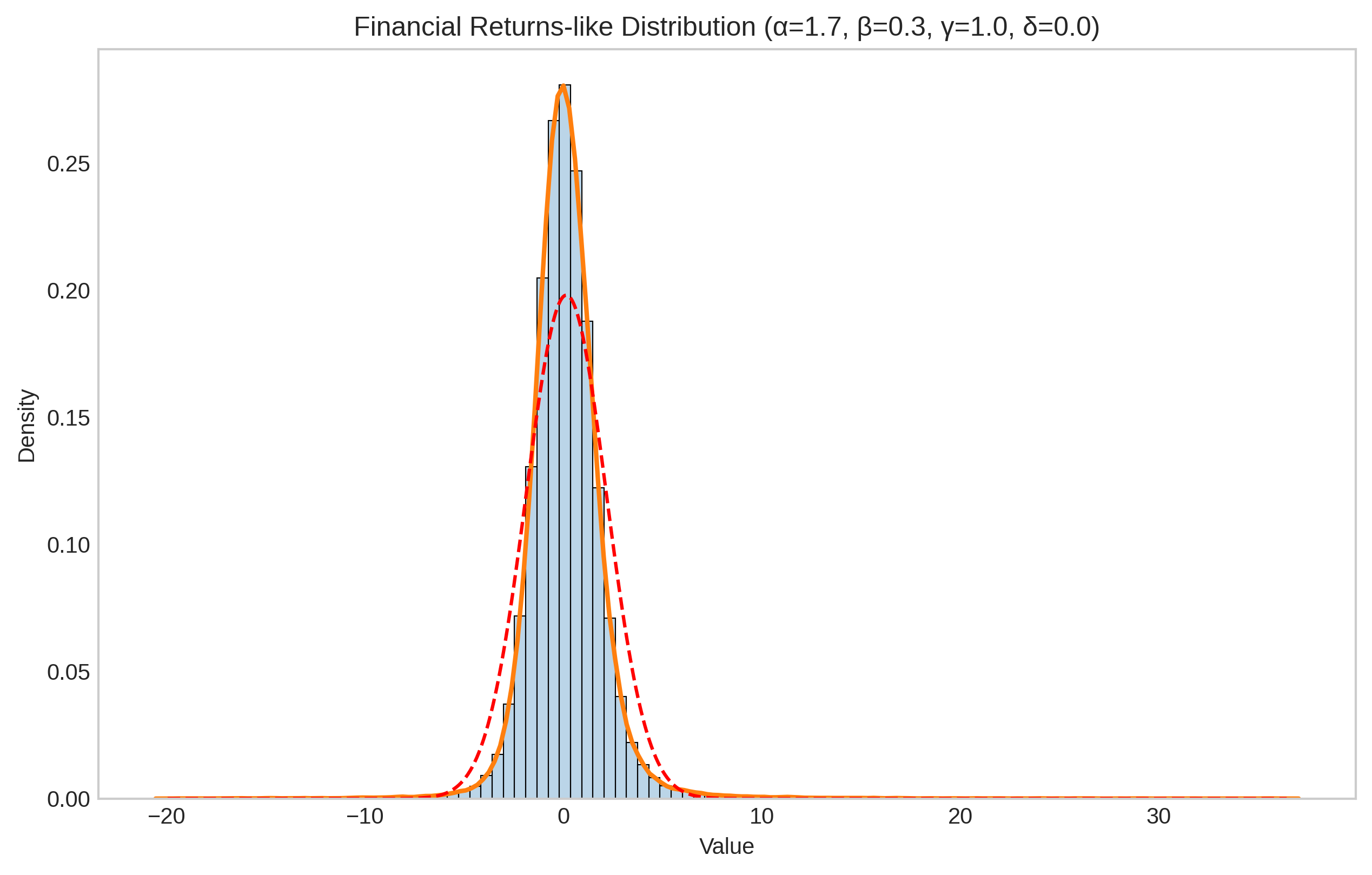
Task: Click the chart title text
Action: 726,27
